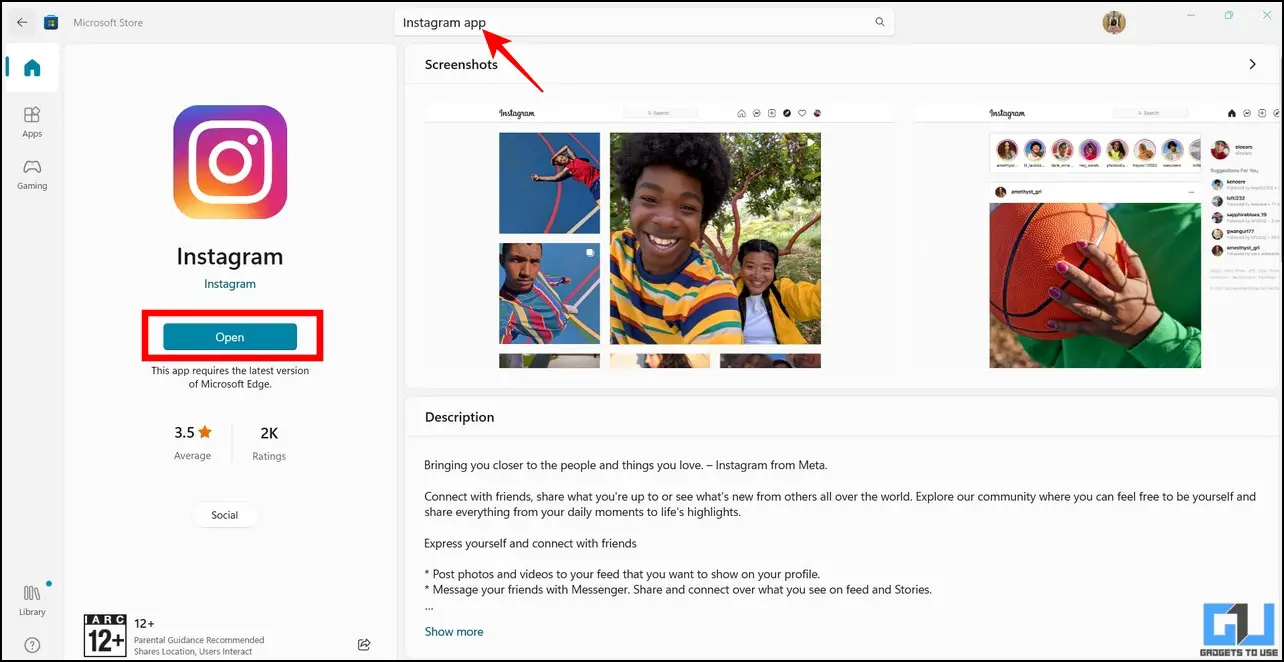The image size is (1284, 662).
Task: Open the second screenshot with the basketball
Action: (x=1097, y=235)
